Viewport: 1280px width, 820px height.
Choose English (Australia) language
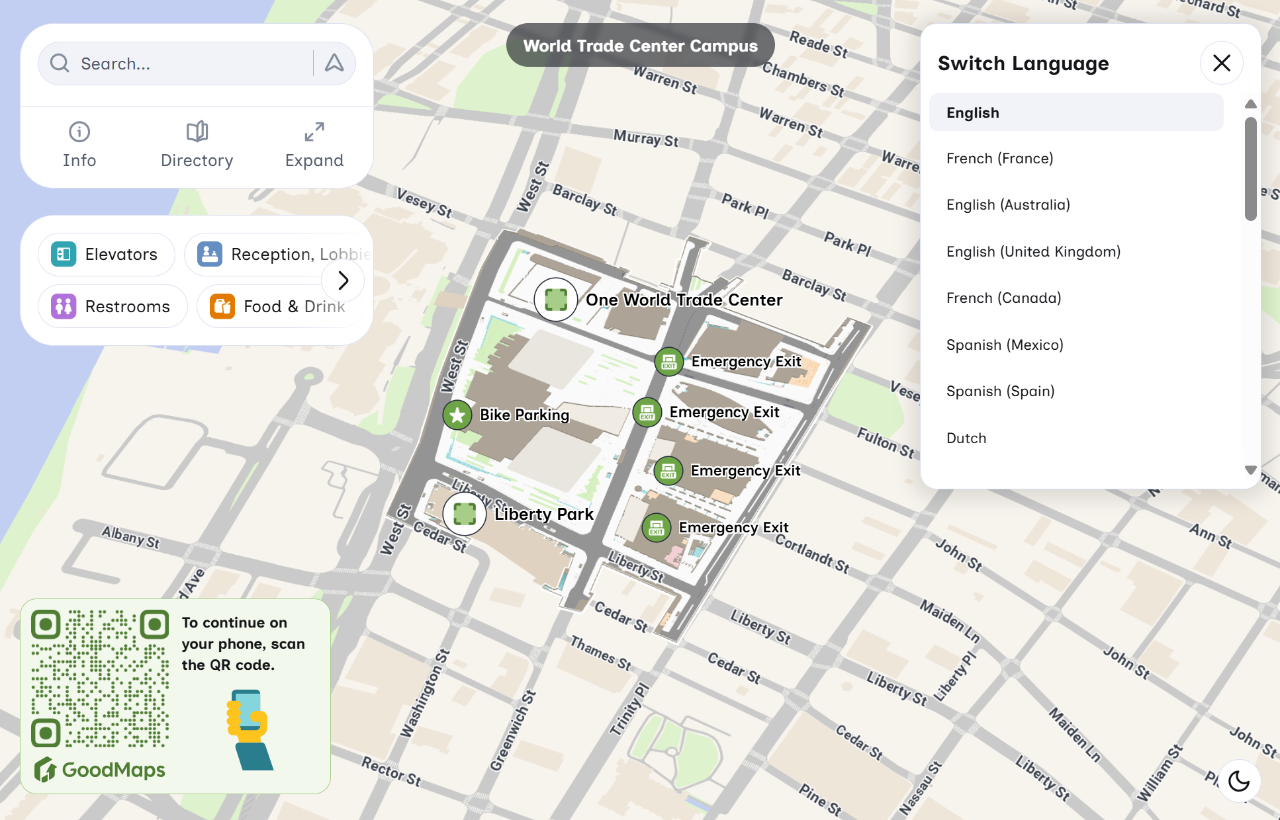pyautogui.click(x=1076, y=204)
